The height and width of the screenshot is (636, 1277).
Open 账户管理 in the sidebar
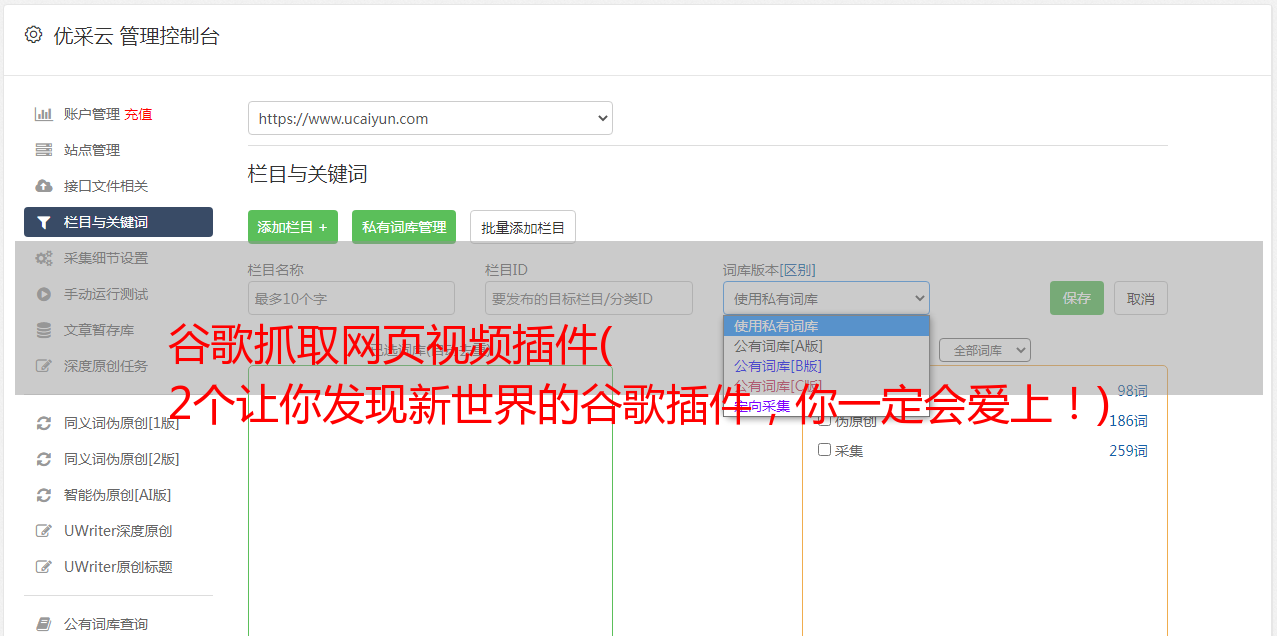(91, 114)
